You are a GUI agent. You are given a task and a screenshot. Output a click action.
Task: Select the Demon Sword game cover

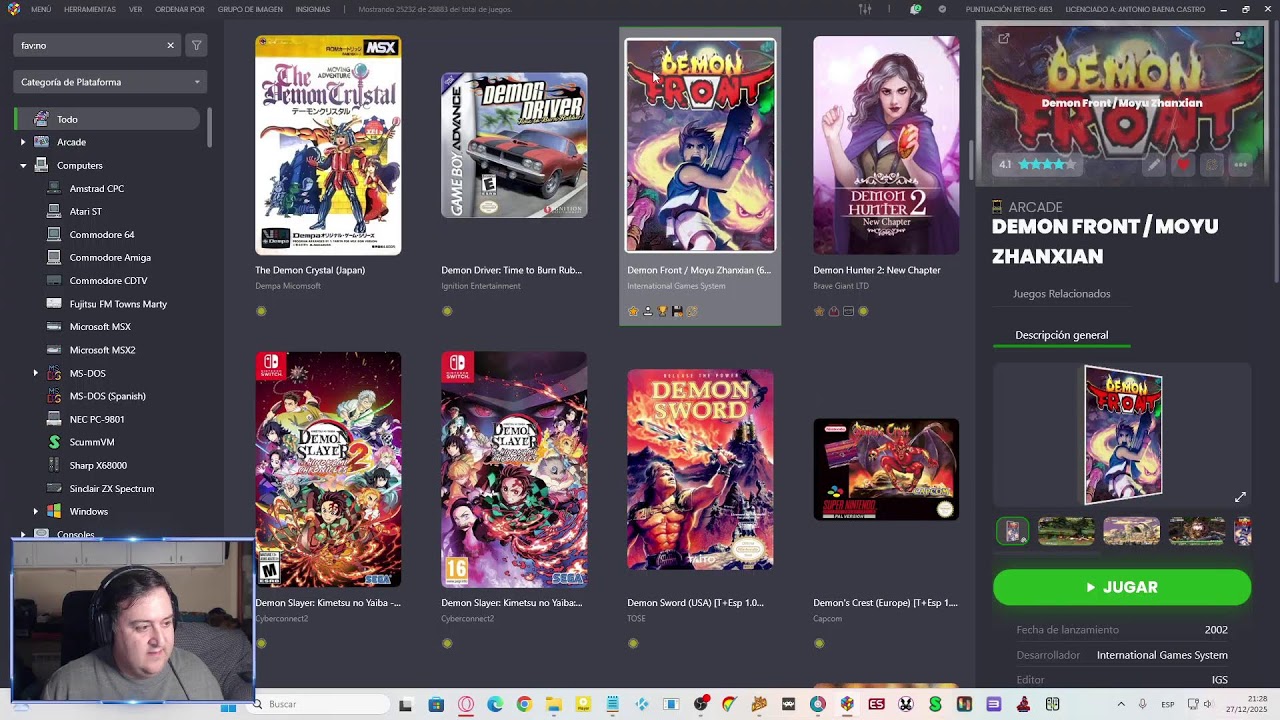(x=700, y=469)
